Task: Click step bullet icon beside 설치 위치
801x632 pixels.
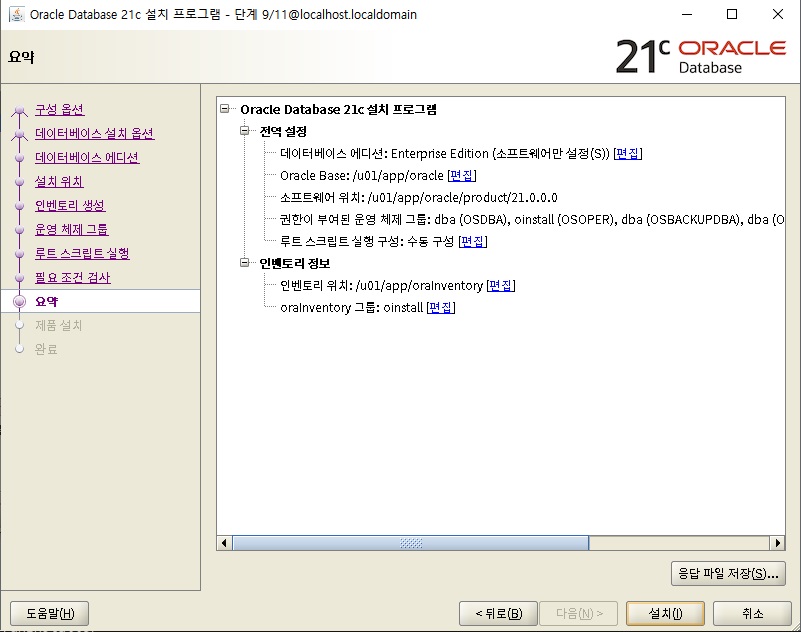Action: pos(19,182)
